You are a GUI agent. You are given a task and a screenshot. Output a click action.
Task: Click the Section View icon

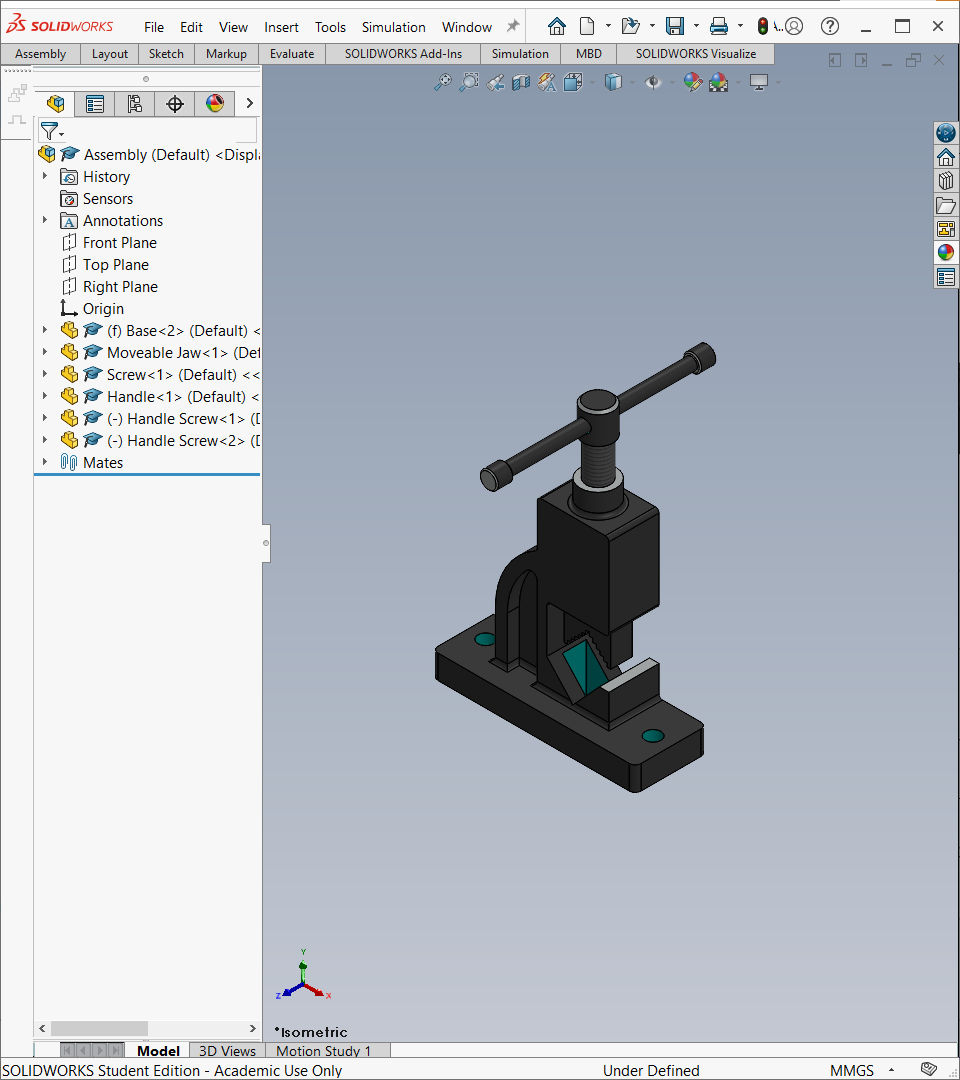coord(521,83)
